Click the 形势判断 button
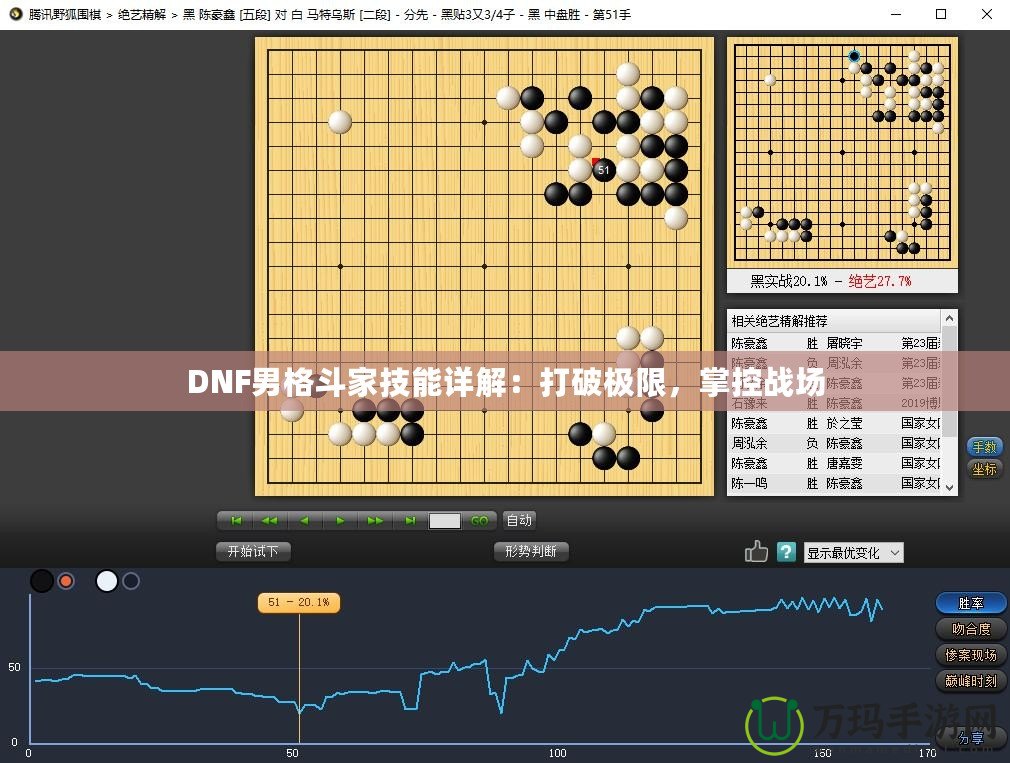 pyautogui.click(x=531, y=551)
